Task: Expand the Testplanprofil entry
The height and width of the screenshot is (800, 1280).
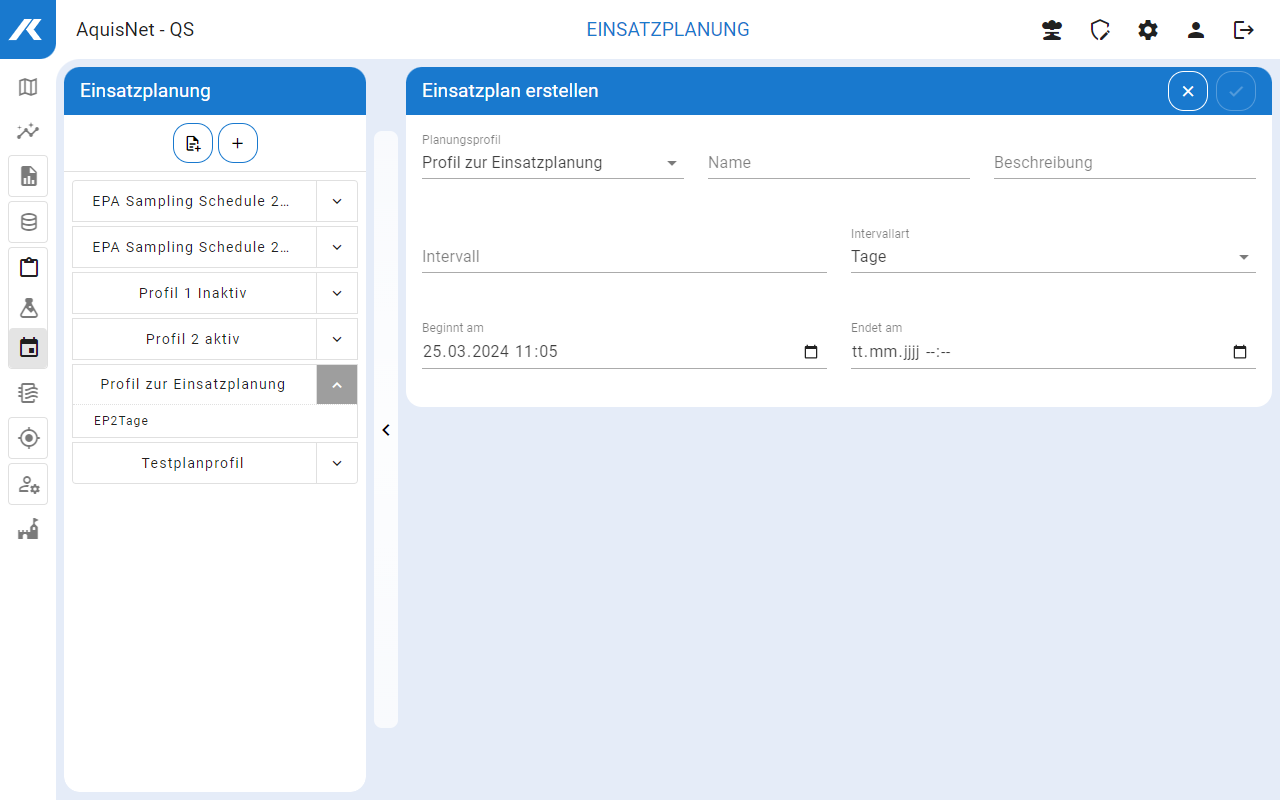Action: point(337,463)
